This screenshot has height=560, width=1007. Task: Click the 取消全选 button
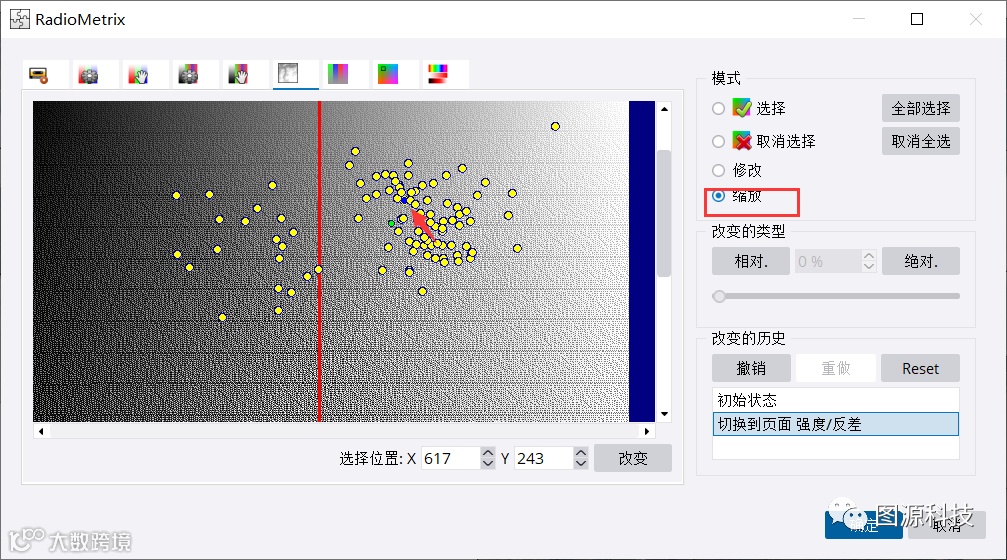click(921, 141)
